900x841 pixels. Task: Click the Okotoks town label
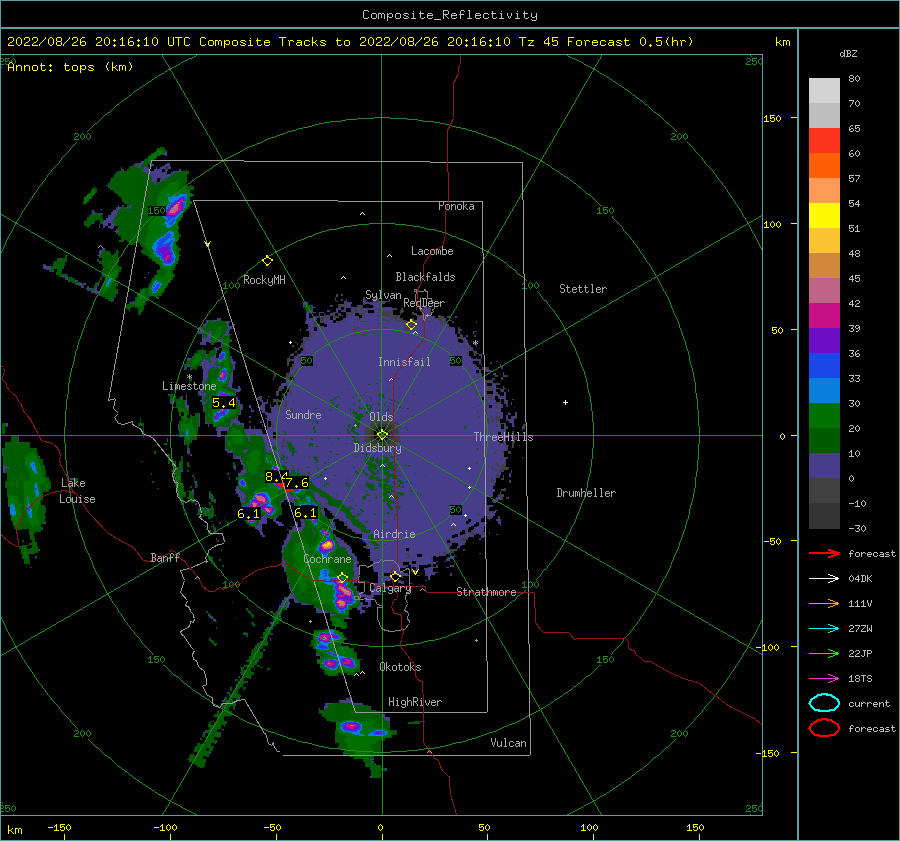point(400,667)
